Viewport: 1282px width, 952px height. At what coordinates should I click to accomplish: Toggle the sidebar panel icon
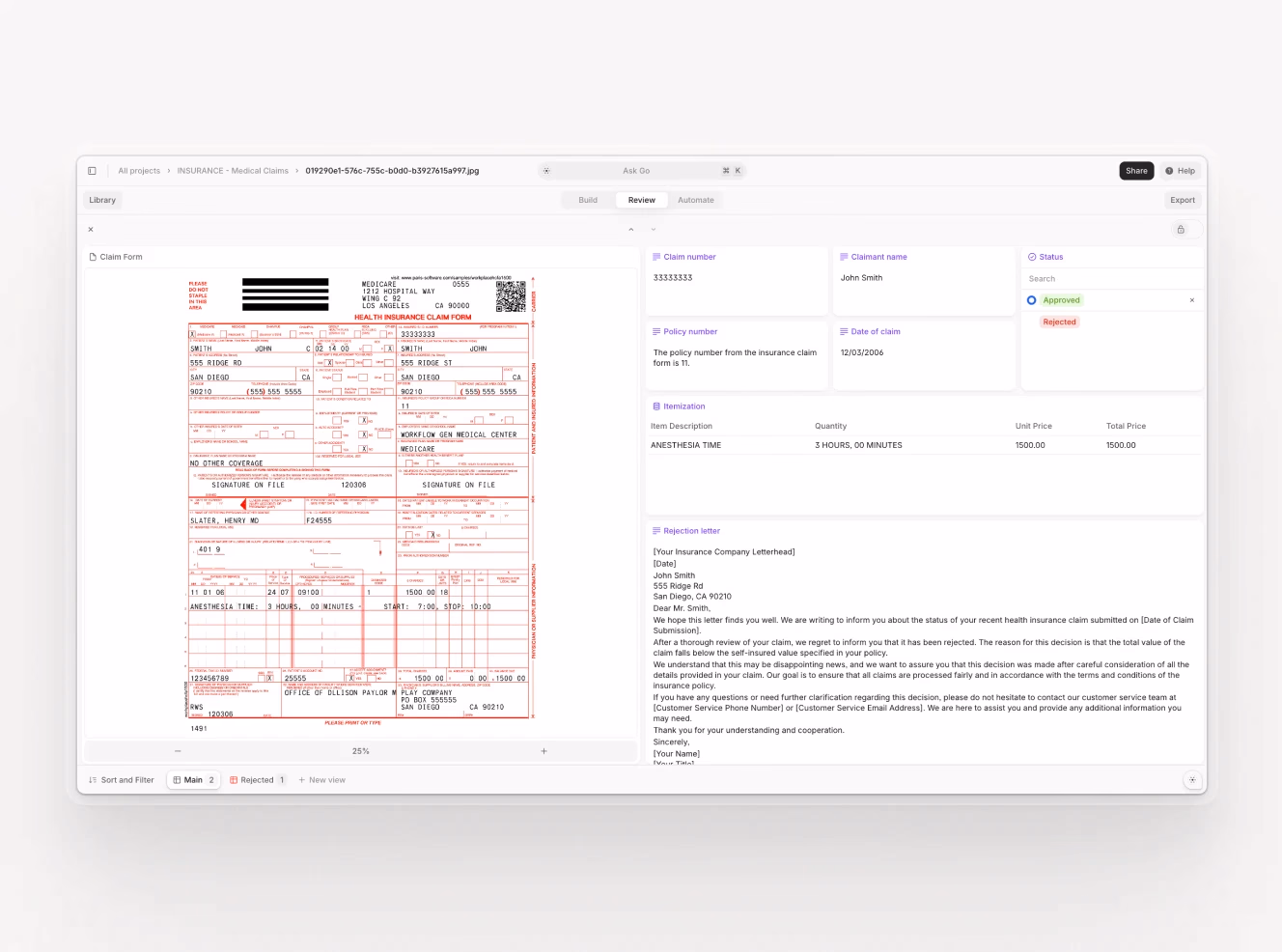tap(92, 171)
